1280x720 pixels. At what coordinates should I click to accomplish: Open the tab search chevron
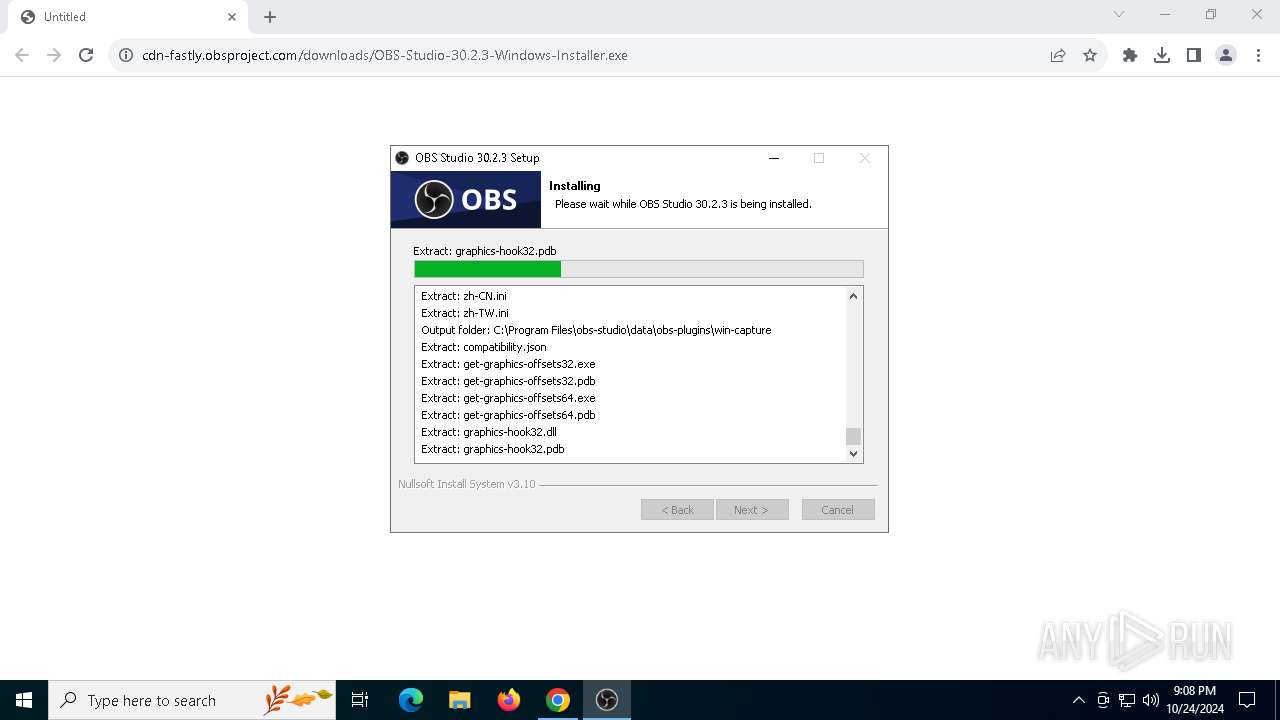[1119, 15]
